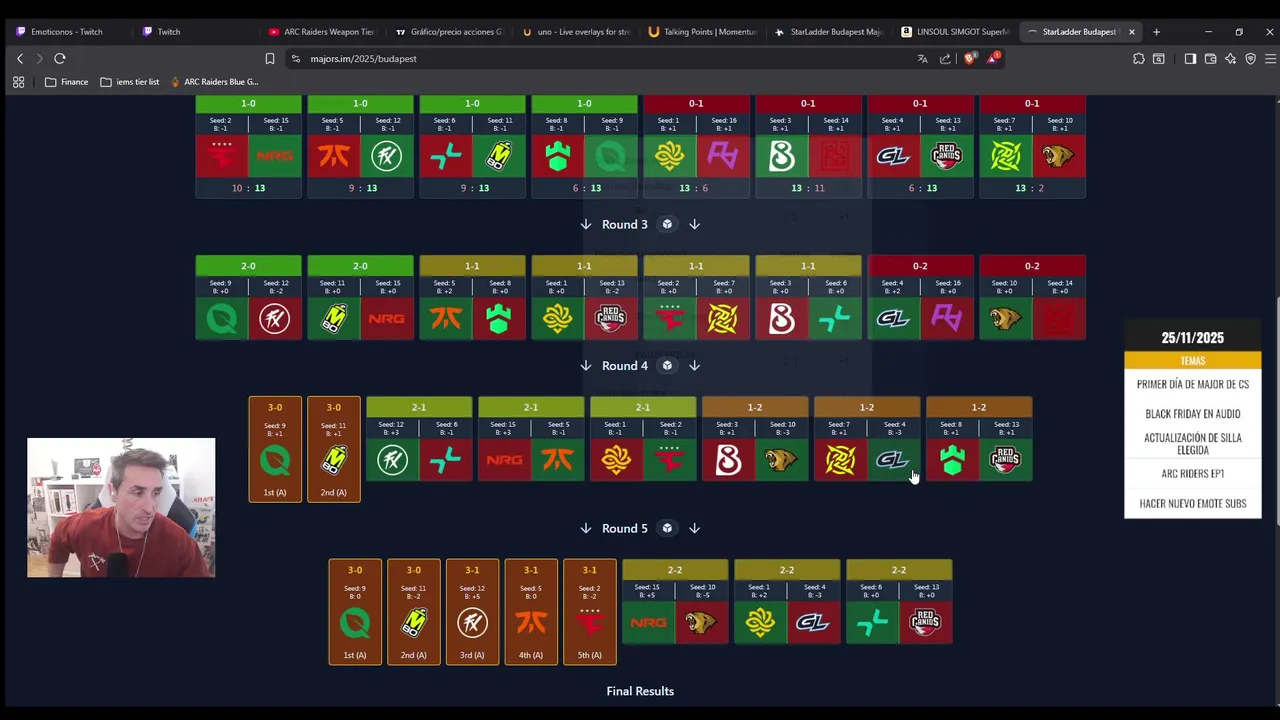Click down arrow right of Round 4
Image resolution: width=1280 pixels, height=720 pixels.
694,366
